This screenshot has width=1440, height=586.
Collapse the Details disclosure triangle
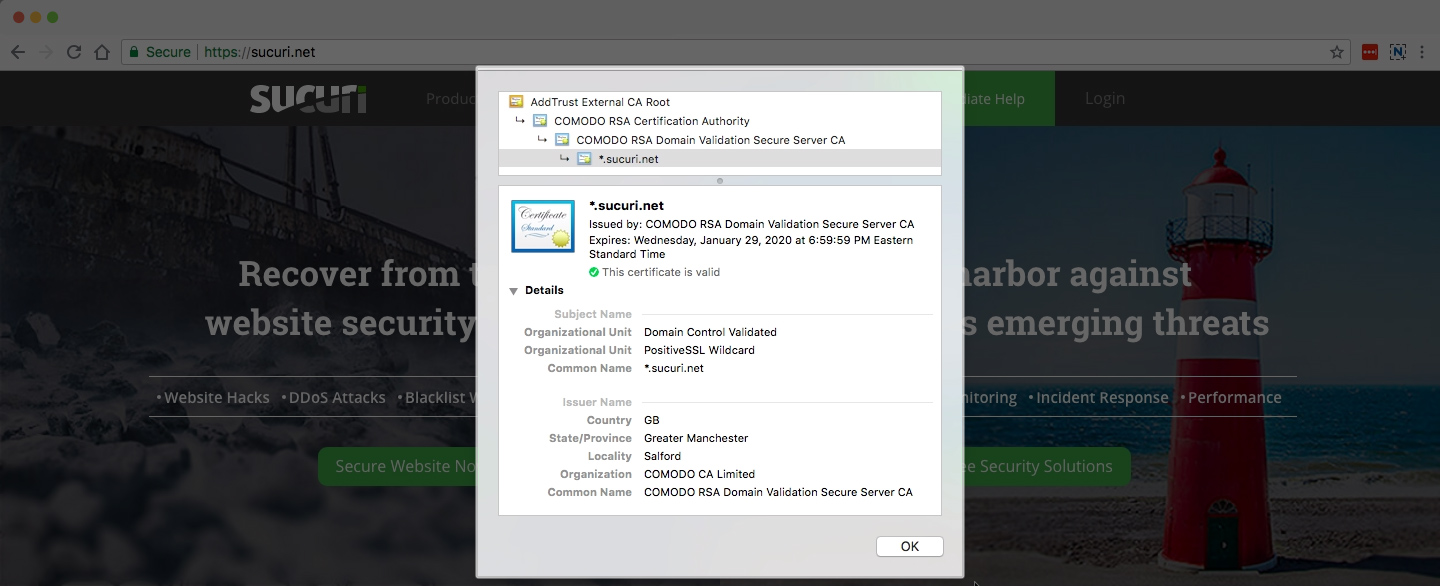(x=514, y=291)
